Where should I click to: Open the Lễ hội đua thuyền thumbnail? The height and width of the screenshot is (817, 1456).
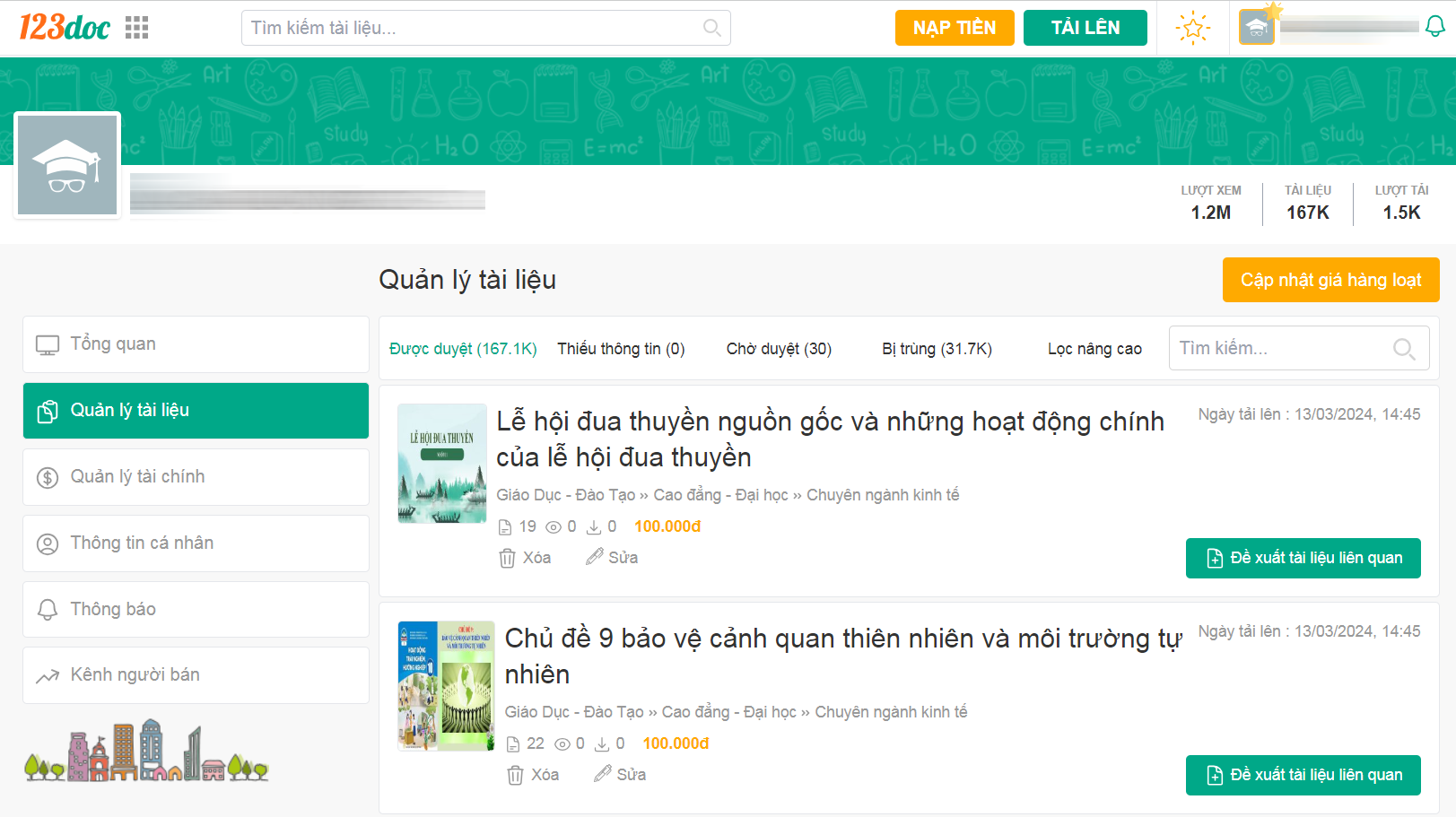pyautogui.click(x=442, y=464)
